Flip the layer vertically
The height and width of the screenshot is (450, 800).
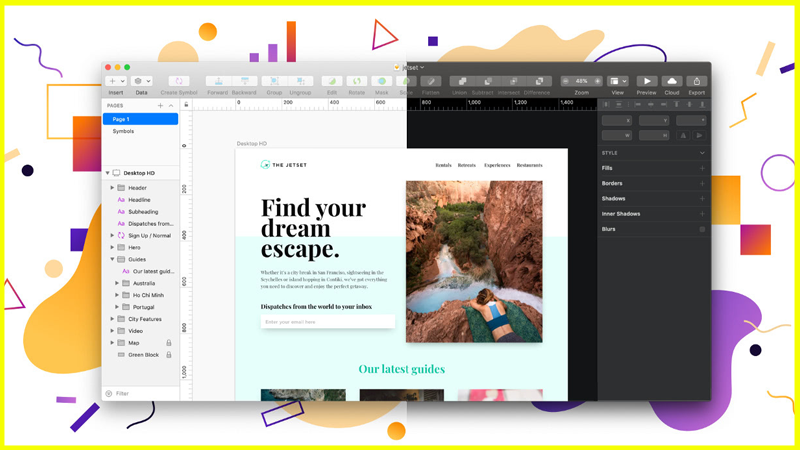[x=699, y=135]
